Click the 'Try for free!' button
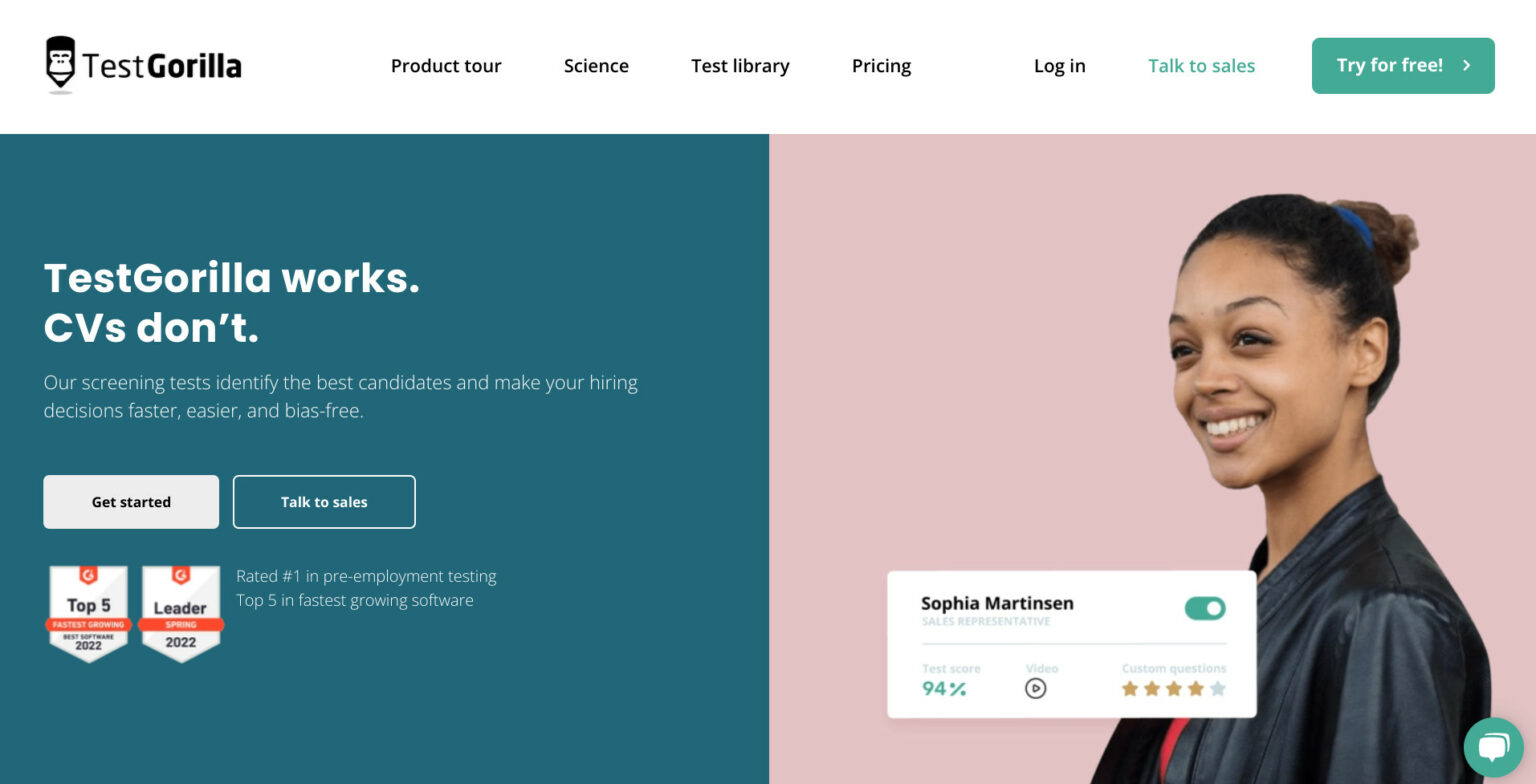 click(x=1403, y=65)
